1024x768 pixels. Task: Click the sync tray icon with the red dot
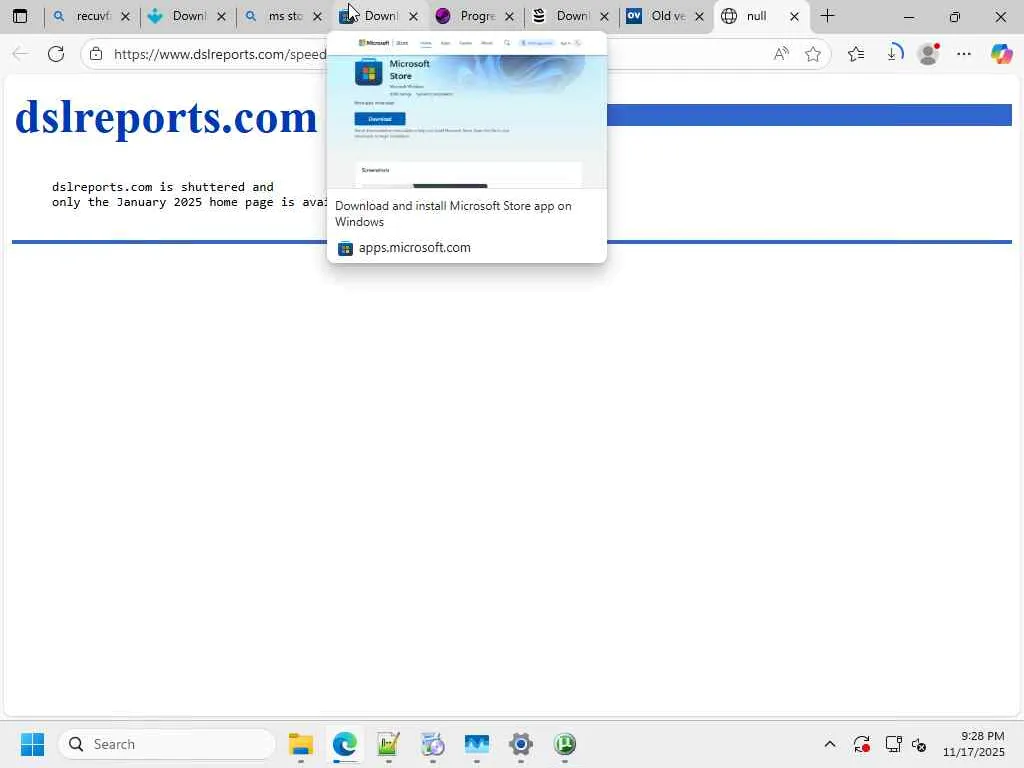[x=861, y=744]
